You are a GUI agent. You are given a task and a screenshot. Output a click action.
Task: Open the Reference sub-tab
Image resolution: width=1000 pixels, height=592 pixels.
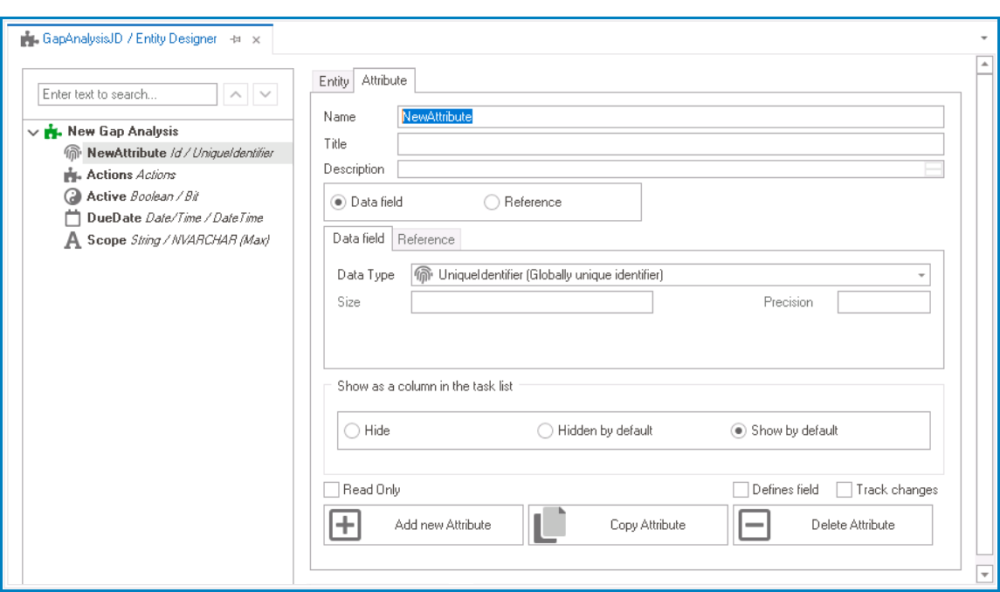tap(426, 239)
